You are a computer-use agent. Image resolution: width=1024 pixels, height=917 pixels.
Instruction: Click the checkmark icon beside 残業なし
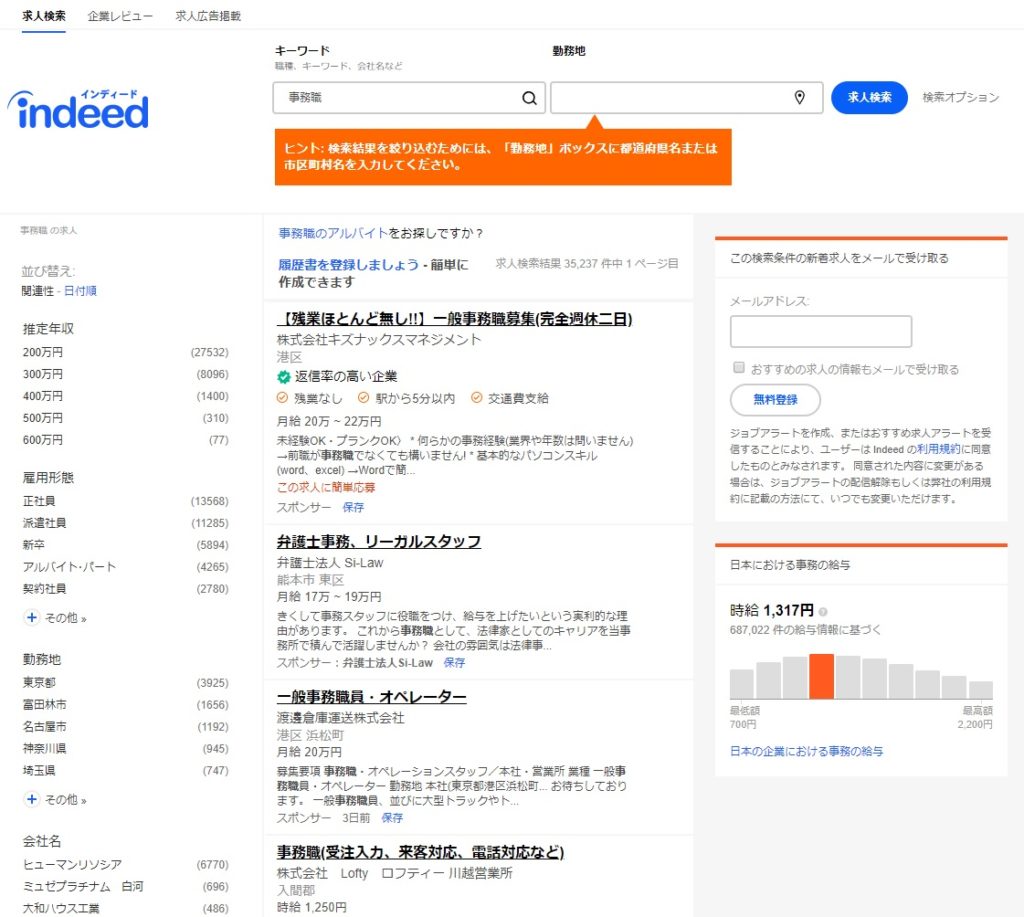point(283,399)
